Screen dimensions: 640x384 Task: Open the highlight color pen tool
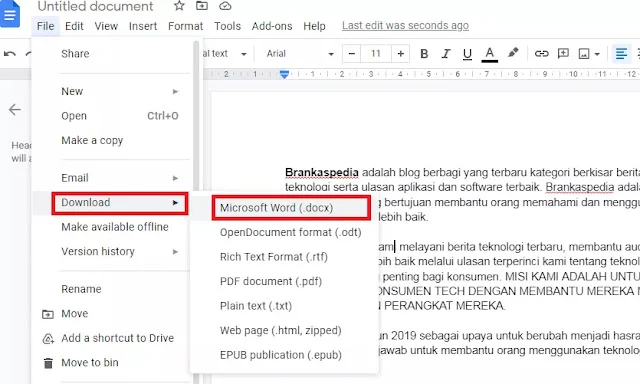[x=513, y=53]
